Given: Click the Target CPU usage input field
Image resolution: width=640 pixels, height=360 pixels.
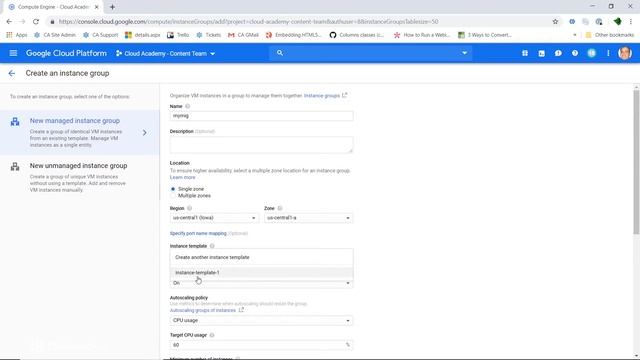Looking at the screenshot, I should 261,345.
